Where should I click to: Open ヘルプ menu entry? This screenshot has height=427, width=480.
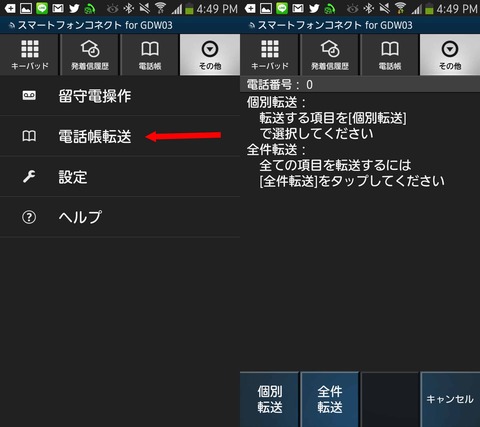120,217
